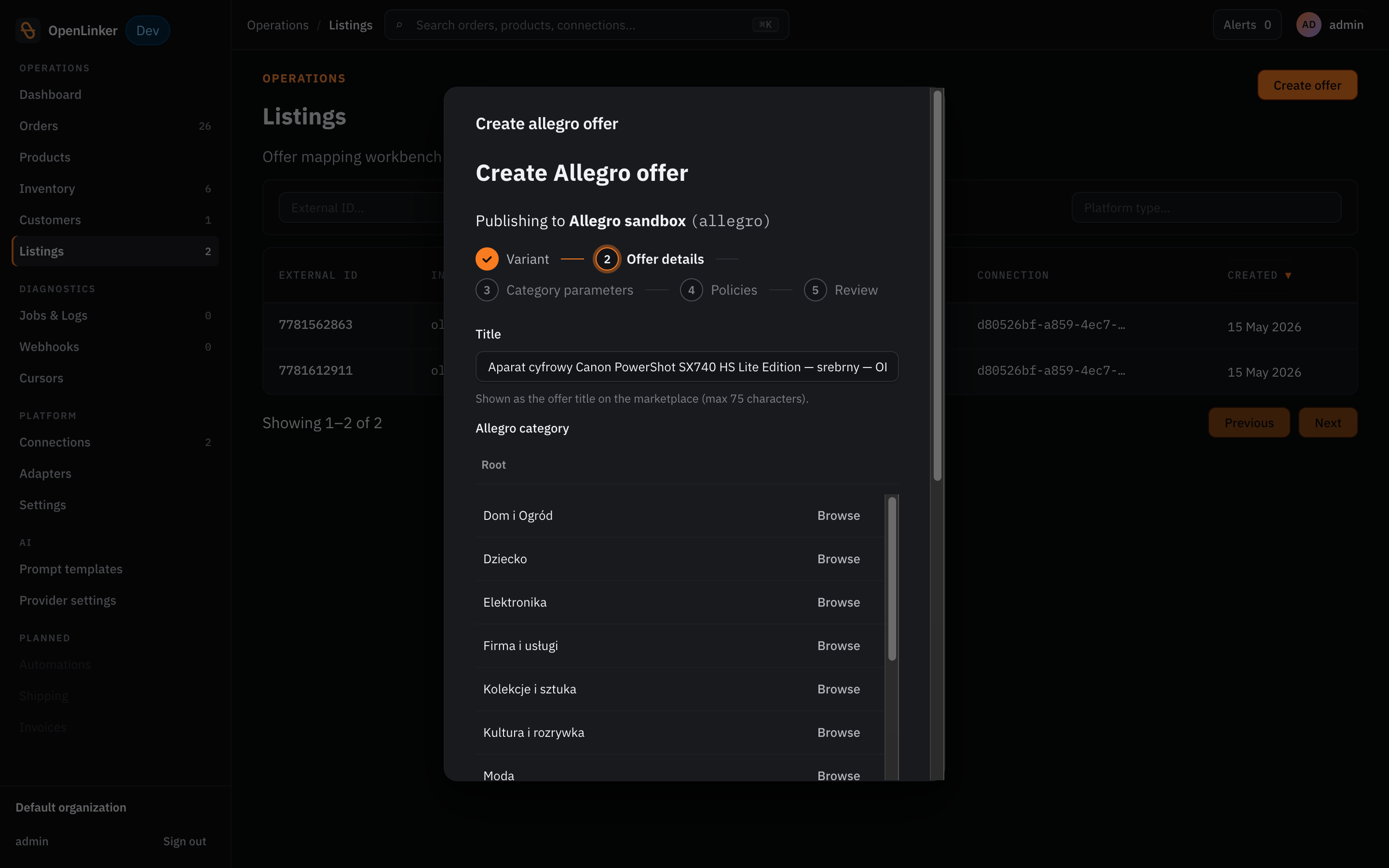Browse the Moda category
The image size is (1389, 868).
tap(839, 775)
